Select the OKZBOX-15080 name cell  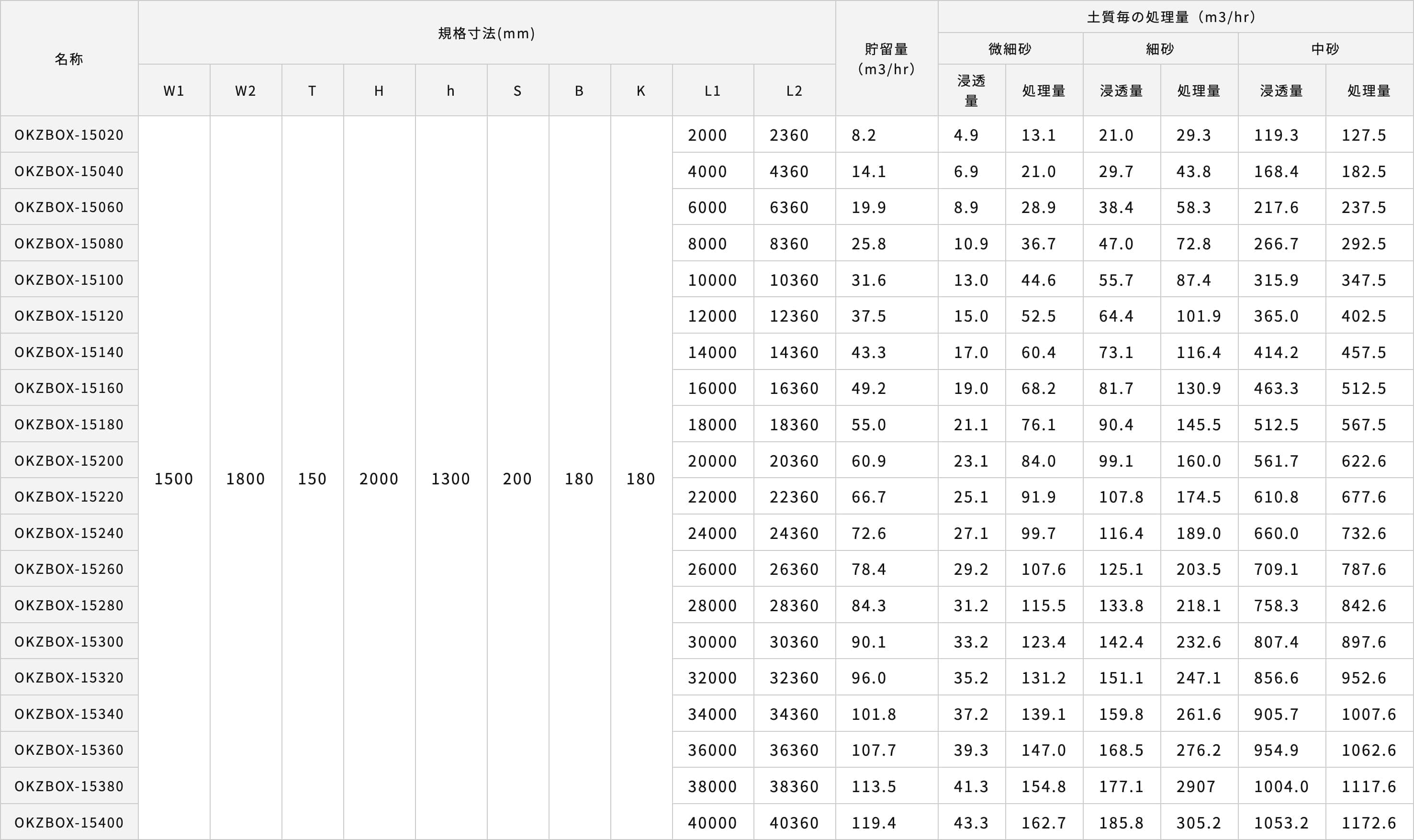(x=69, y=244)
